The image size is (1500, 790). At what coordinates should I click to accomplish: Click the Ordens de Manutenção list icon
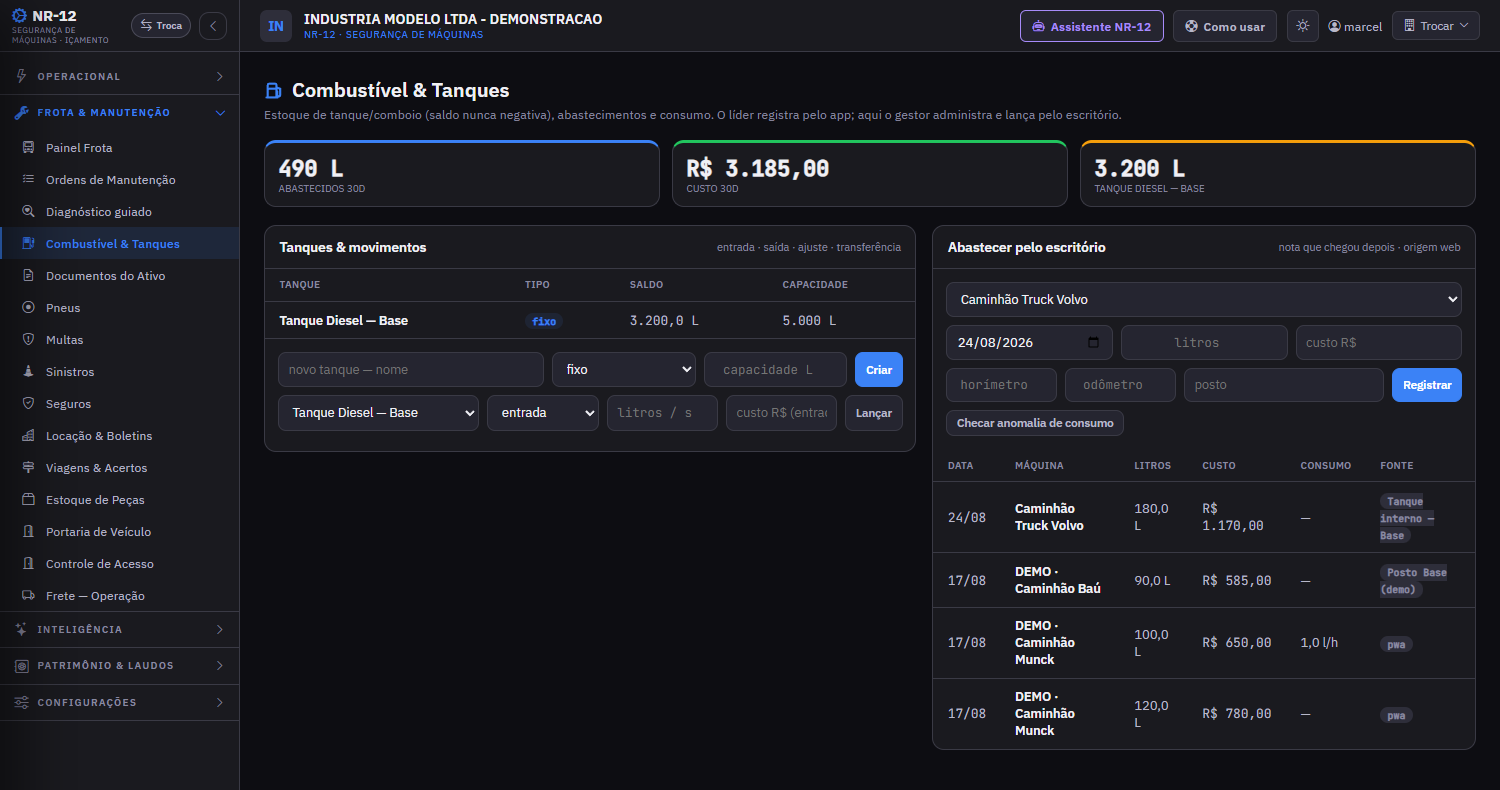[x=28, y=180]
